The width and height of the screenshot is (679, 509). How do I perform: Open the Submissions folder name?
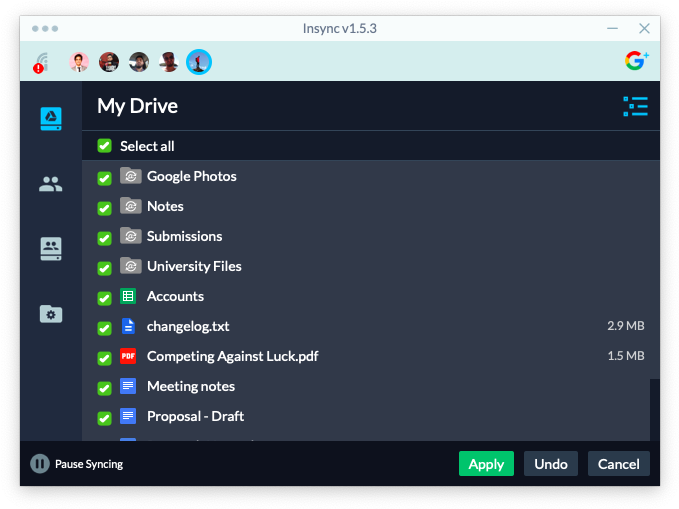[184, 236]
